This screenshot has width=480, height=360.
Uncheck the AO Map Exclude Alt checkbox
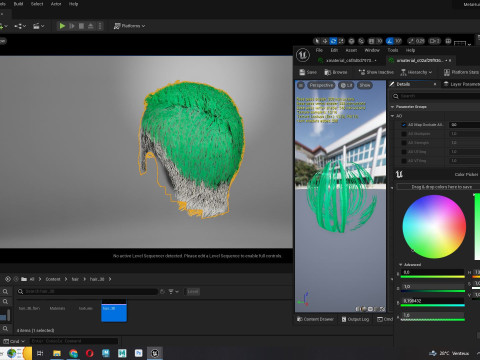tap(404, 125)
